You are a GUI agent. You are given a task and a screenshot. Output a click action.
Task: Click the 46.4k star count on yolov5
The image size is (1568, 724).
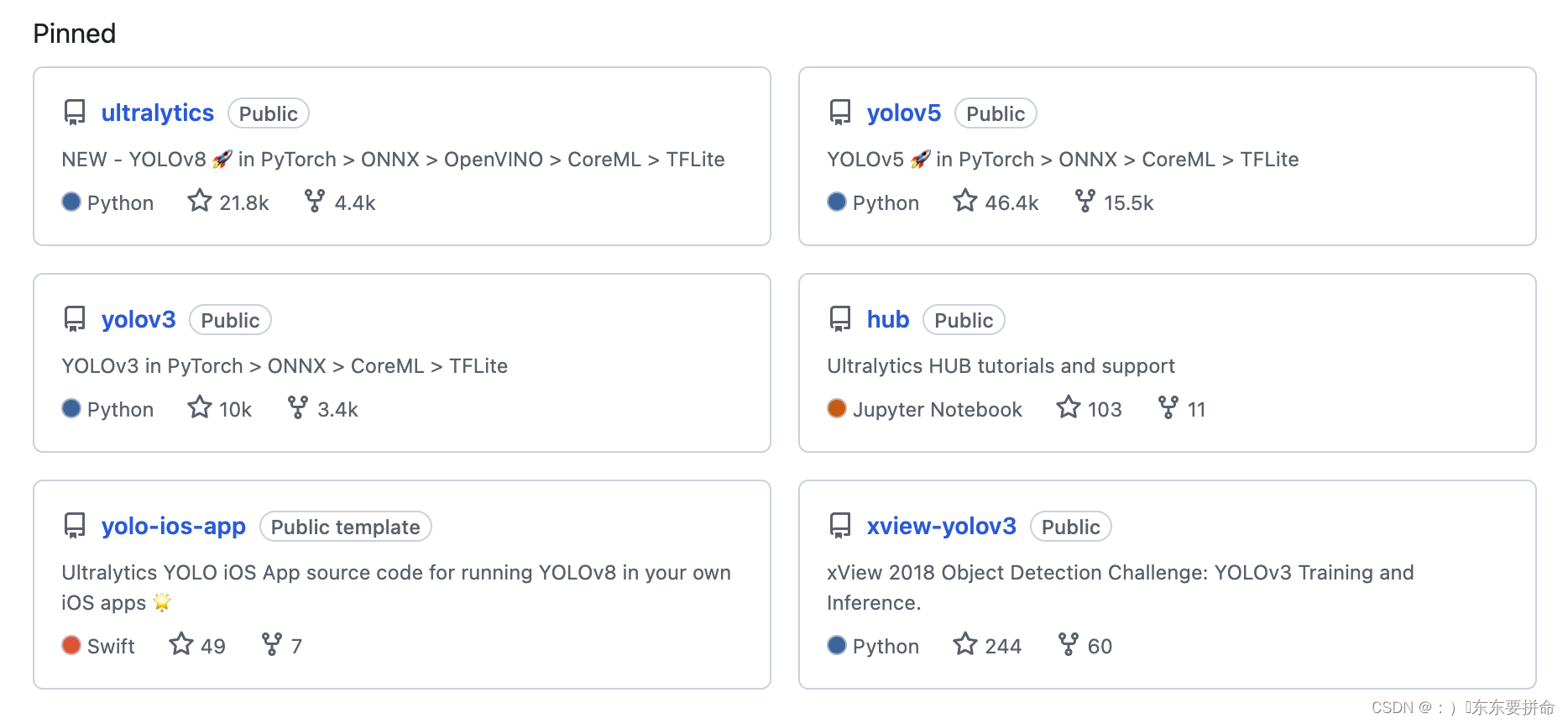click(x=1011, y=203)
